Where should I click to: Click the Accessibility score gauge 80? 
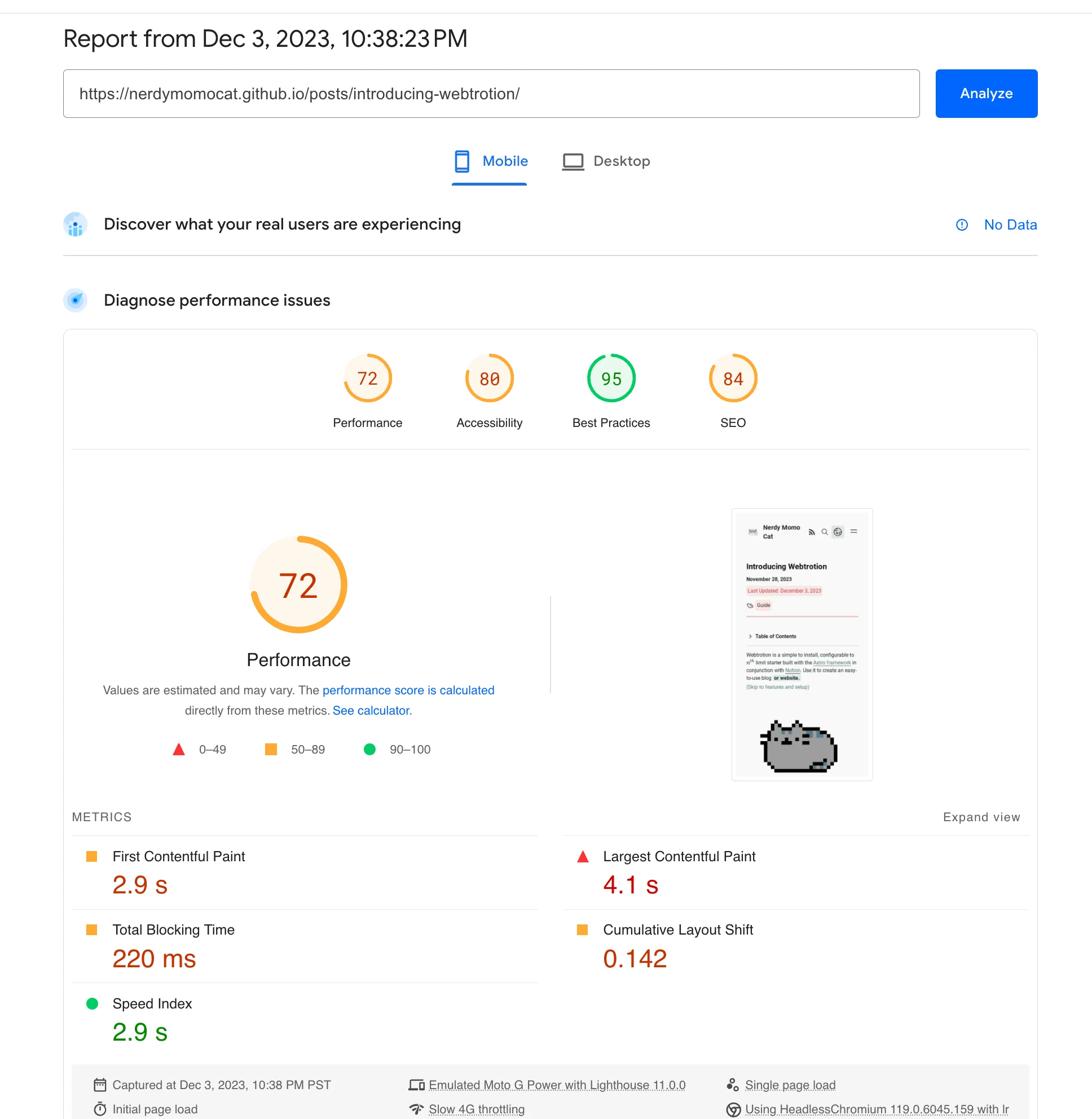click(x=489, y=378)
